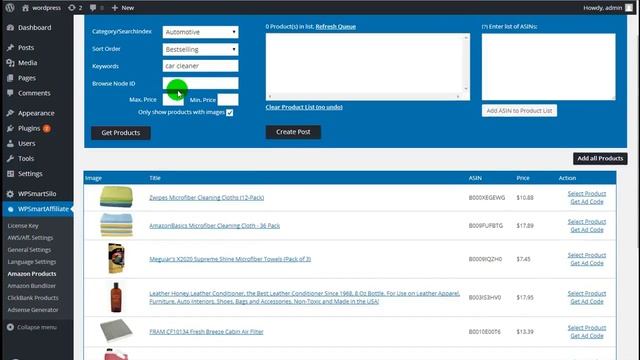Open the Category/SearchIndex Automotive dropdown

coord(200,32)
